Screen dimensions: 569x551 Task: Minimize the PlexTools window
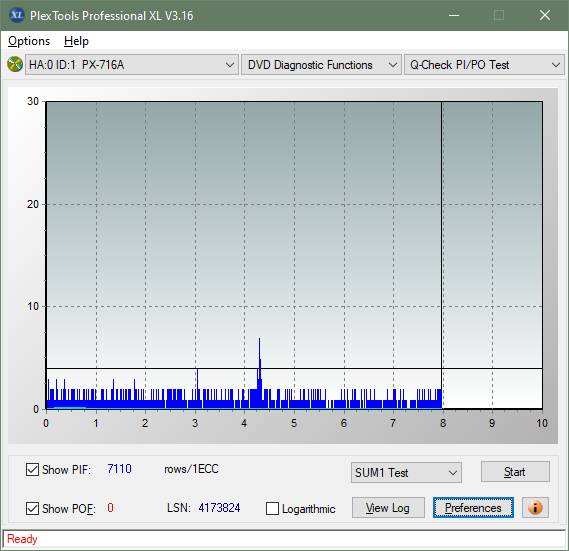click(454, 16)
